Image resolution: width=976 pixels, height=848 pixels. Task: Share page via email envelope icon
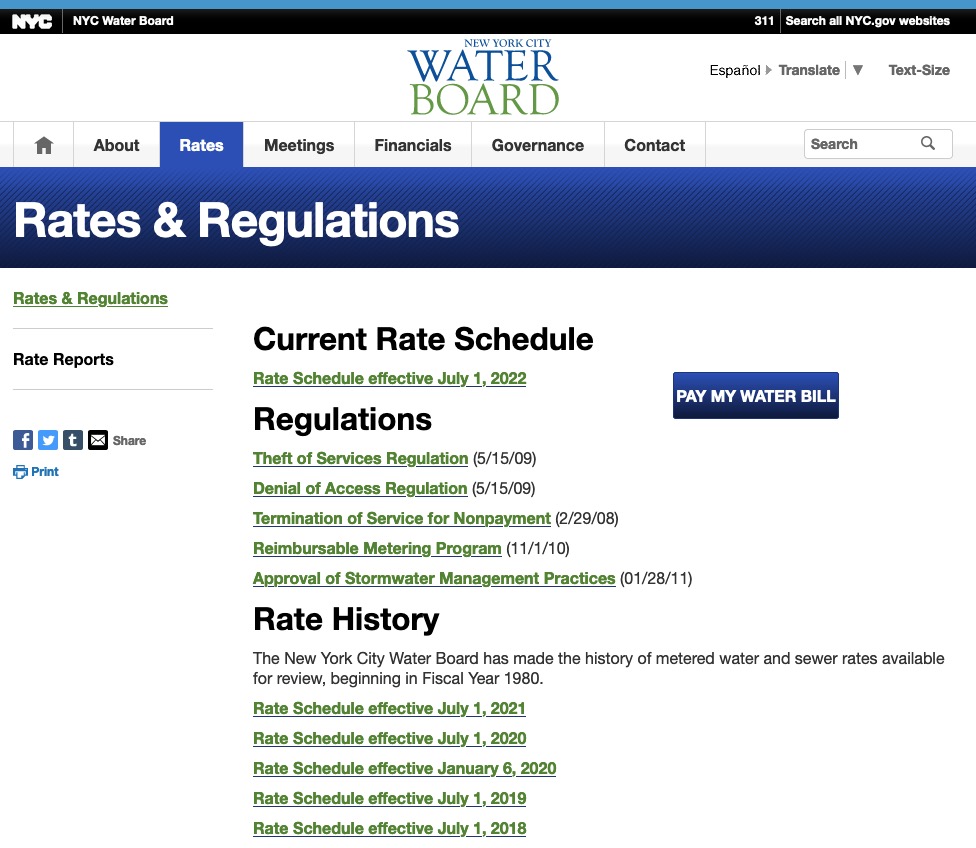coord(98,440)
